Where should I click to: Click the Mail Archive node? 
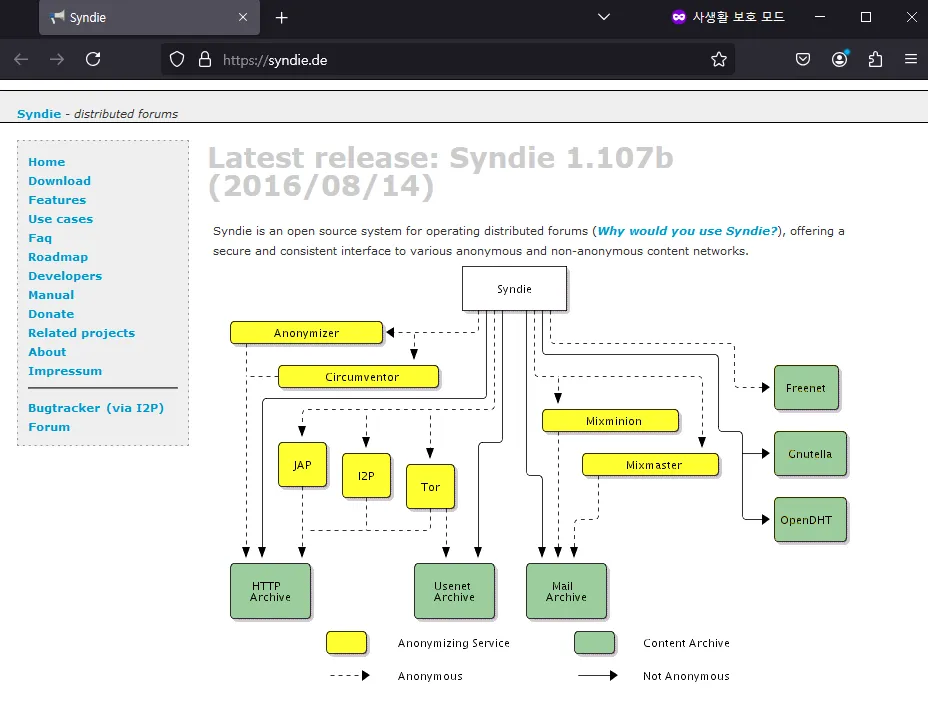[x=566, y=591]
